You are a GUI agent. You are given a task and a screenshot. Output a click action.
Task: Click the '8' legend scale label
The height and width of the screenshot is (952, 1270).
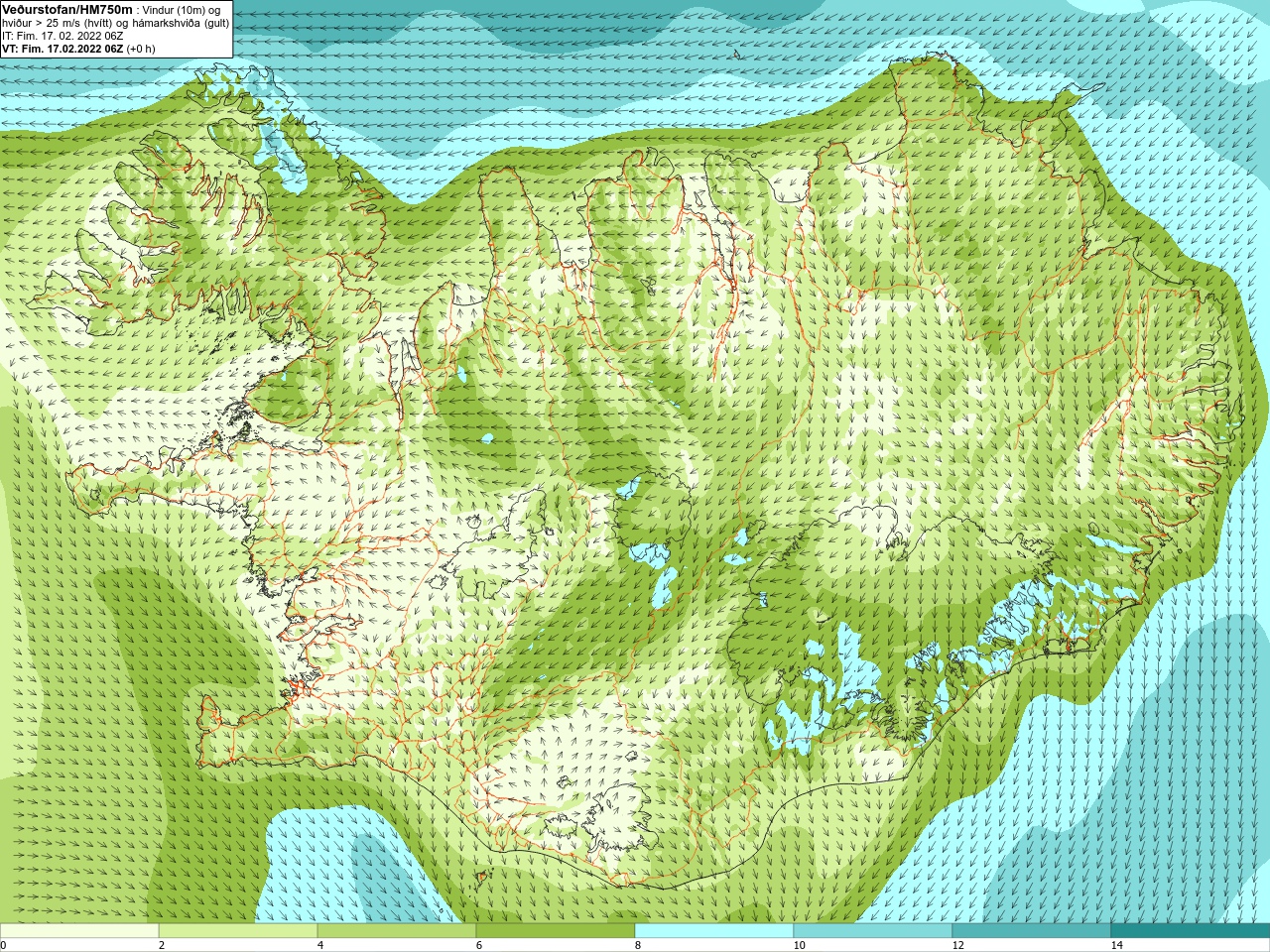638,945
